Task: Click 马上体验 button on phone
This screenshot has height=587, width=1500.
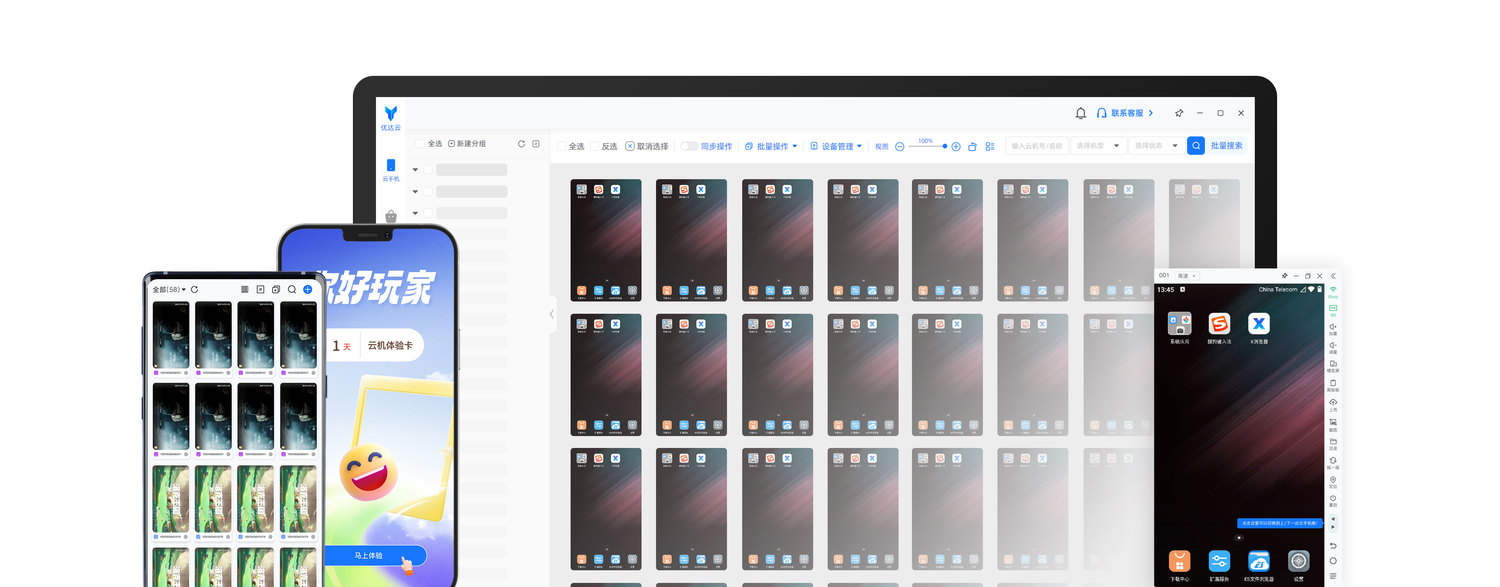Action: (376, 556)
